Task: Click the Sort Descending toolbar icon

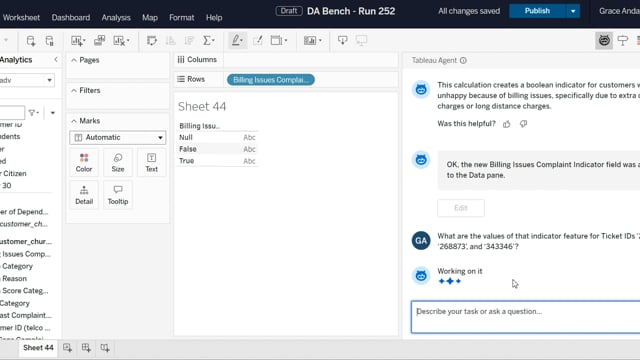Action: 189,40
